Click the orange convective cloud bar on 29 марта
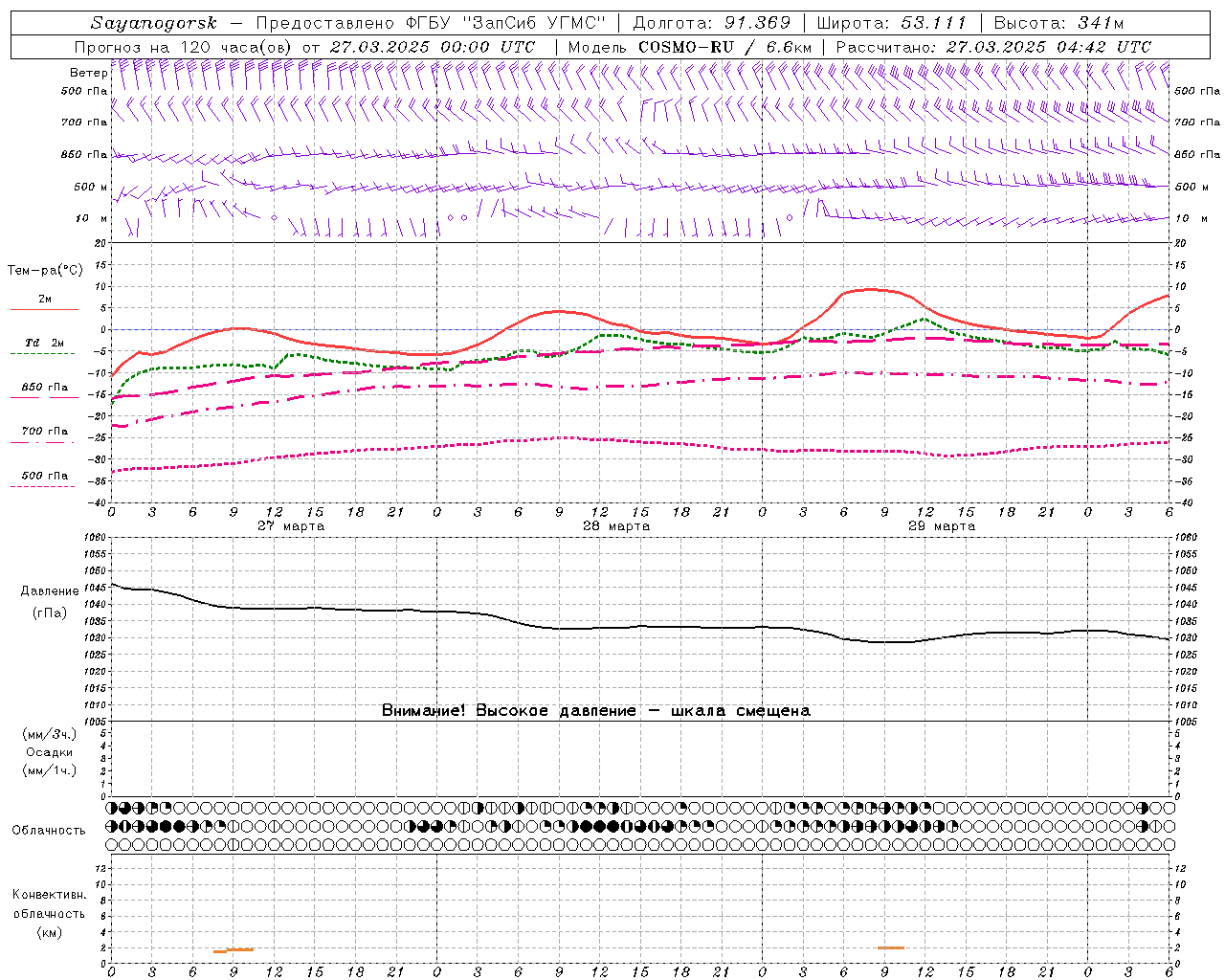Image resolution: width=1225 pixels, height=980 pixels. click(x=891, y=947)
